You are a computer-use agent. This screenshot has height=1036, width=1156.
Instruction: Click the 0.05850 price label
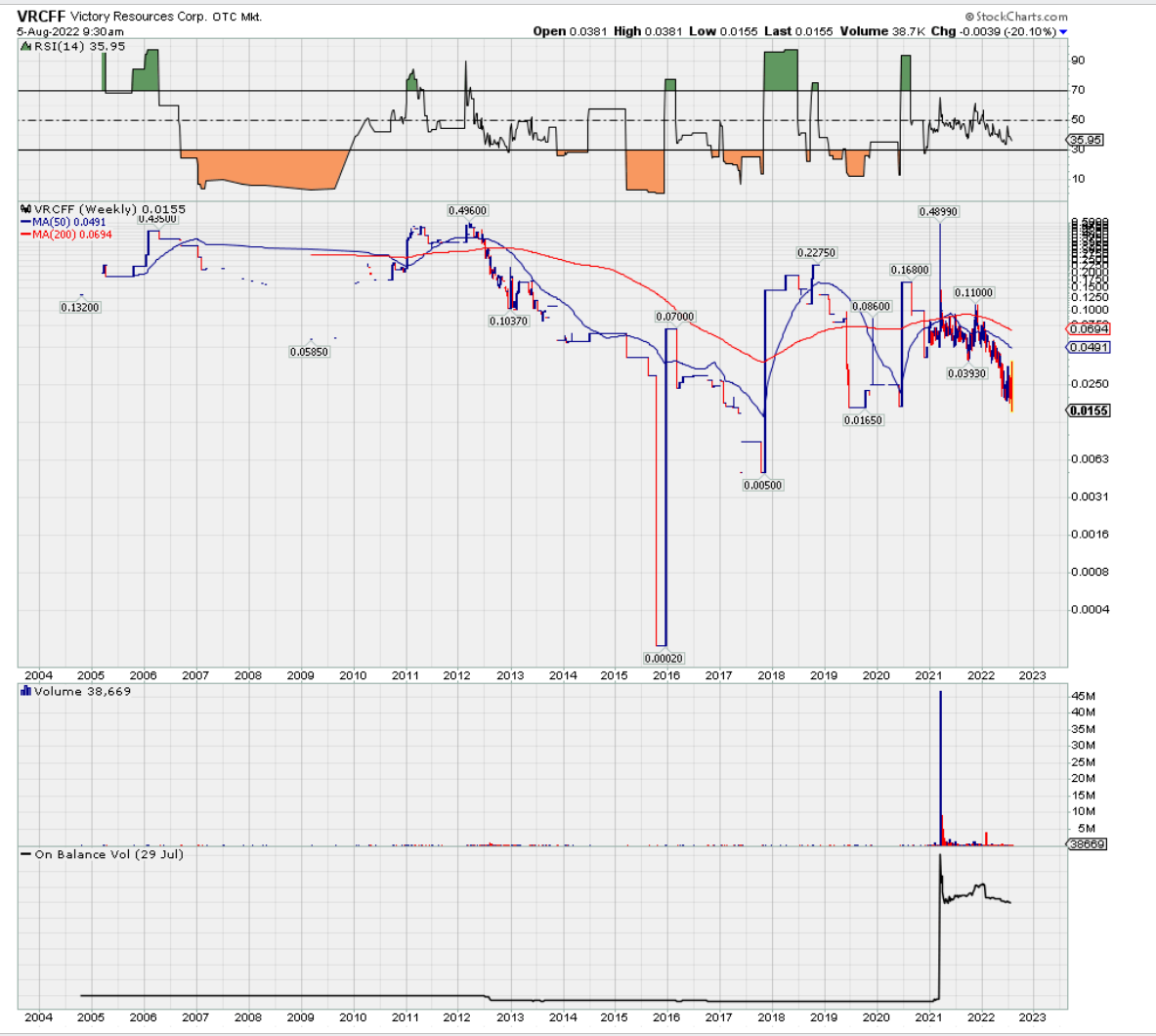pyautogui.click(x=309, y=353)
